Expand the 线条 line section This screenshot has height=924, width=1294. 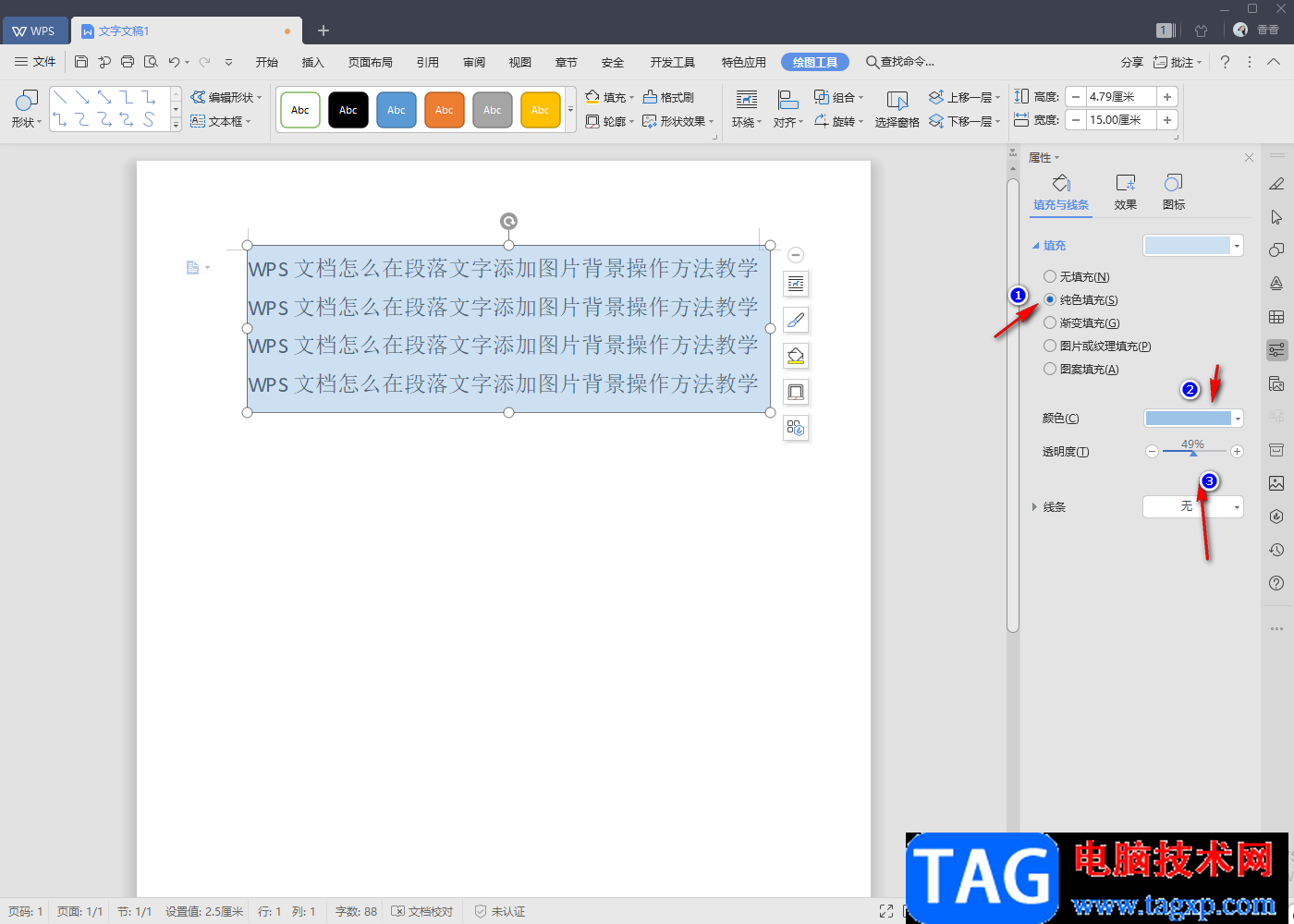point(1034,507)
